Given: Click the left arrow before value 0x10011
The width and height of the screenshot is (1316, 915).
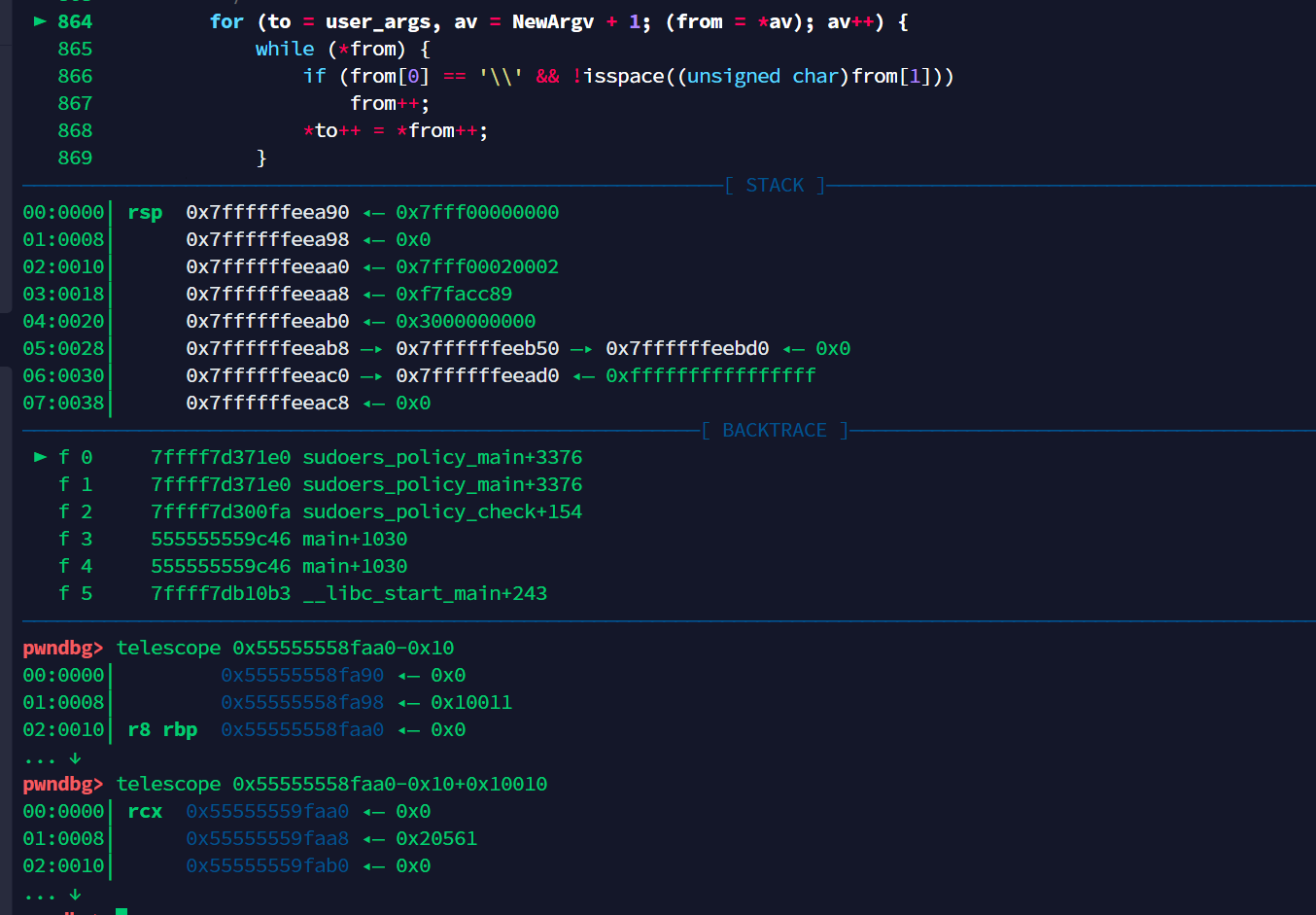Looking at the screenshot, I should [x=408, y=702].
